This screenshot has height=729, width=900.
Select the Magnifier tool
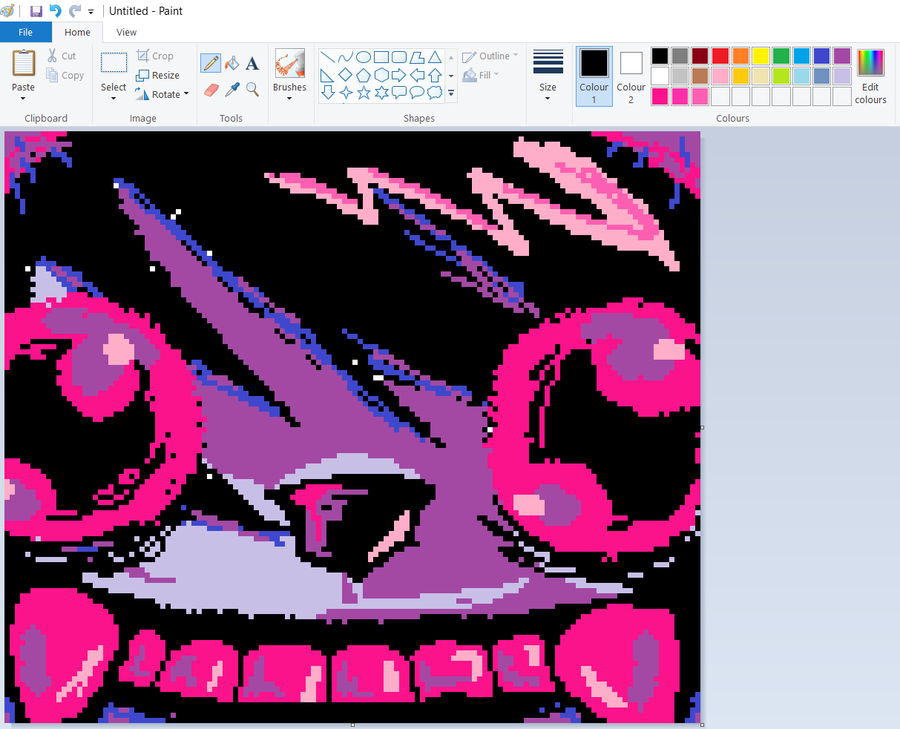click(x=253, y=90)
